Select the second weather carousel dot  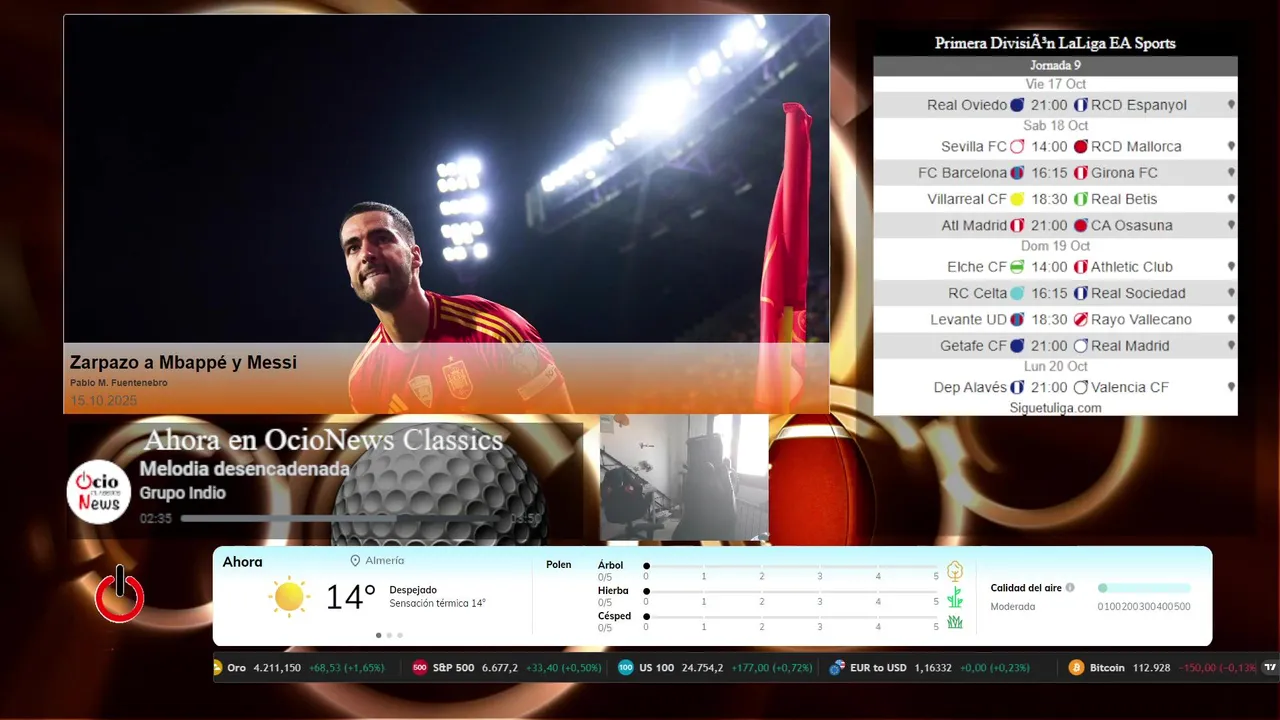pos(389,635)
